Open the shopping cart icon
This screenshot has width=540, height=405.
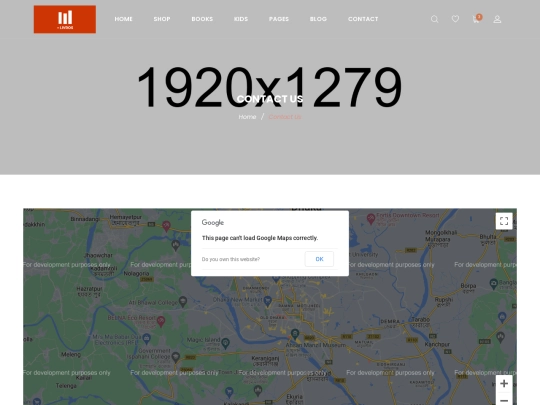(476, 19)
